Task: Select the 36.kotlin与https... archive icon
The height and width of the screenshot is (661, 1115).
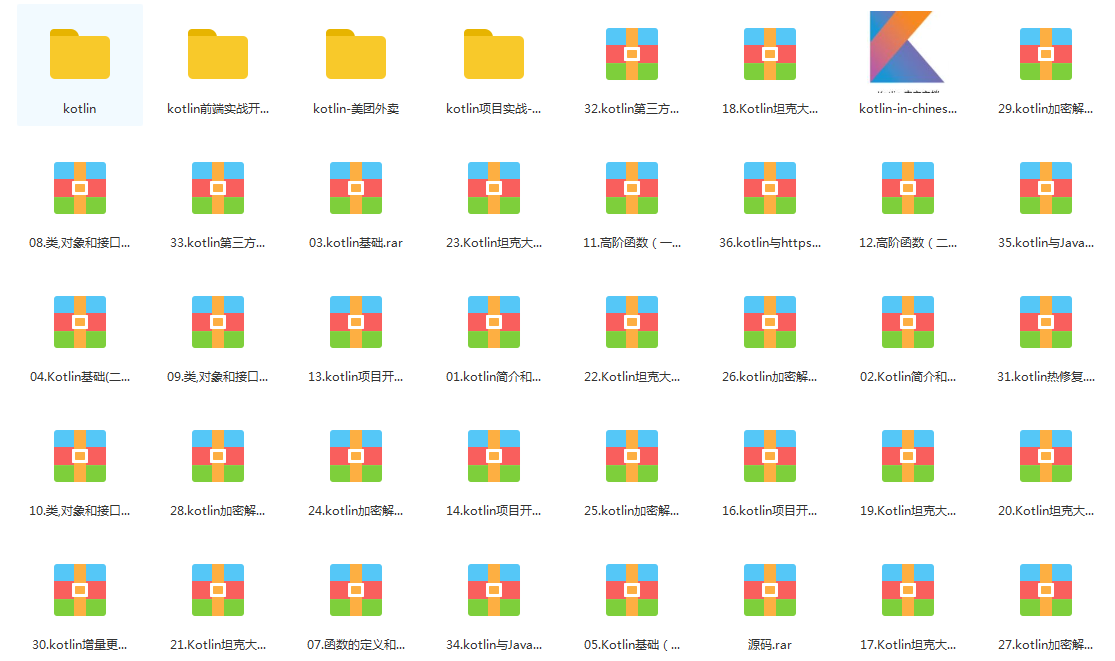Action: (769, 188)
